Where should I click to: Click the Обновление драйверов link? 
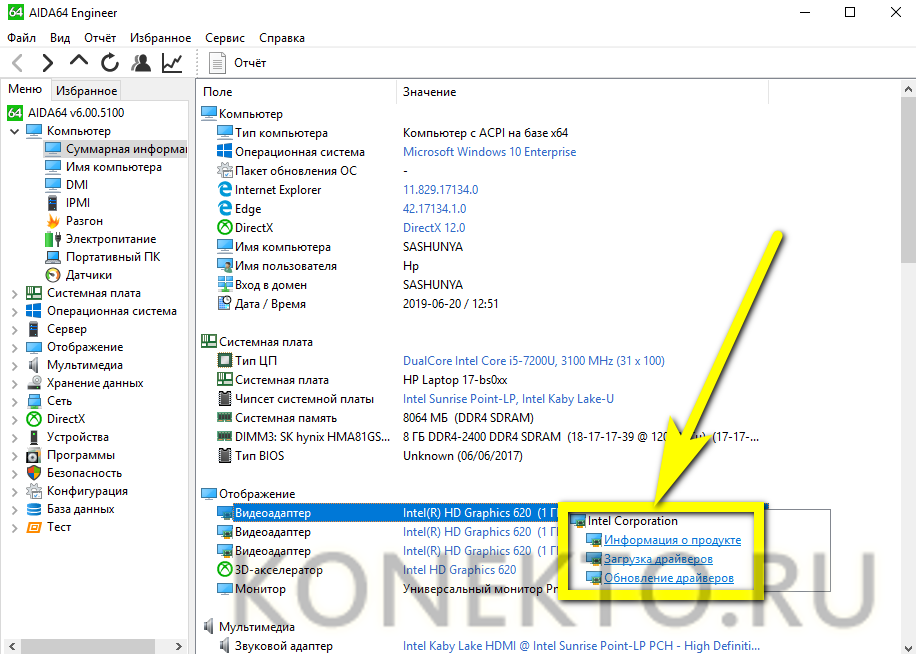click(x=668, y=578)
